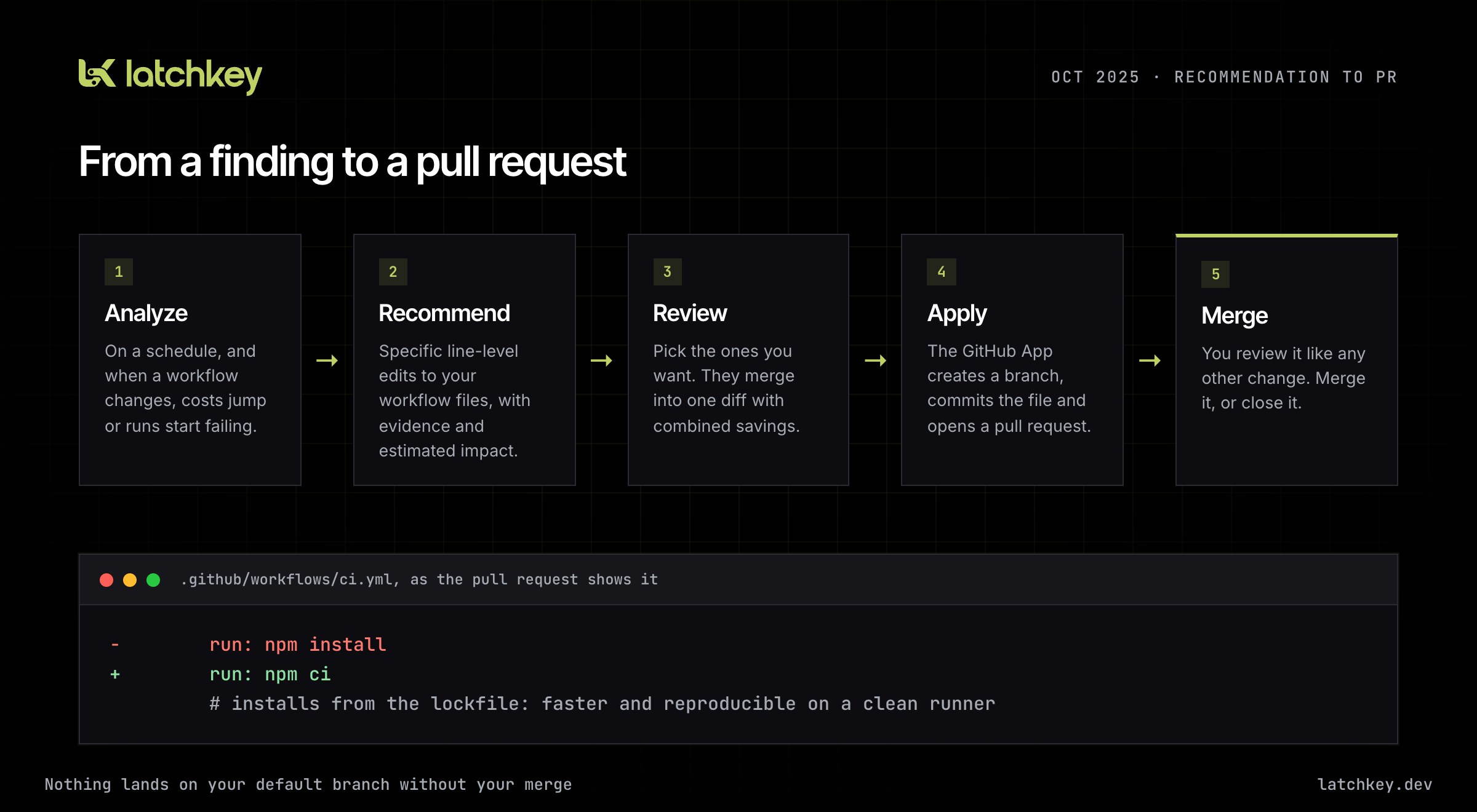Click 'Nothing lands on your default branch' footer
Screen dimensions: 1477x812
pos(308,784)
